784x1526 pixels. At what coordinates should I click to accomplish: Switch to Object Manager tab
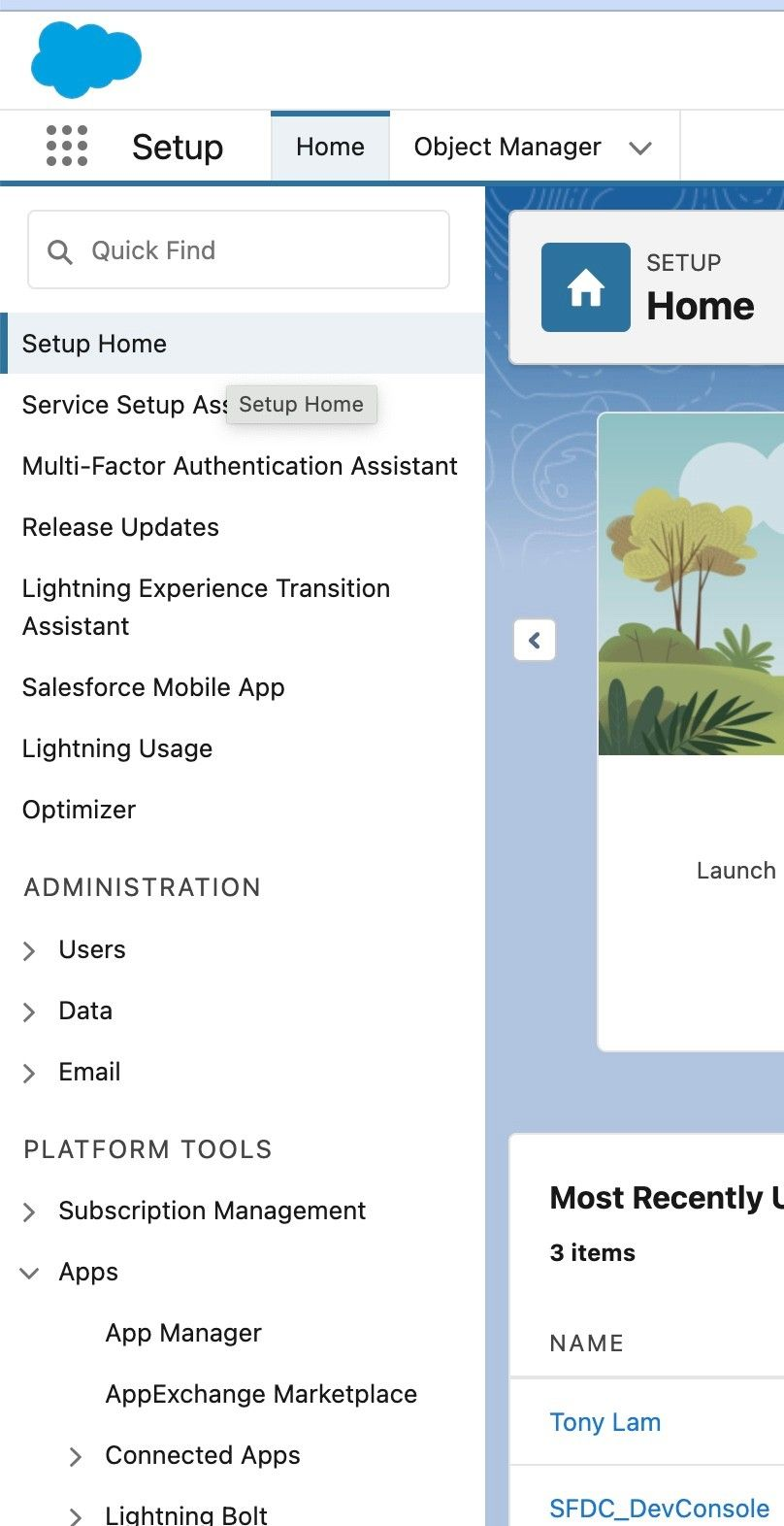507,147
